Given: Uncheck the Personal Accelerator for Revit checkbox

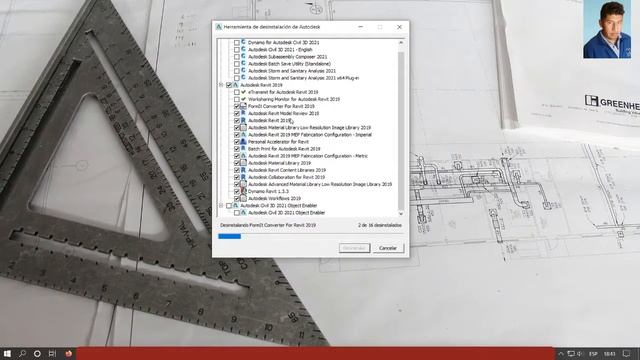Looking at the screenshot, I should [x=237, y=142].
